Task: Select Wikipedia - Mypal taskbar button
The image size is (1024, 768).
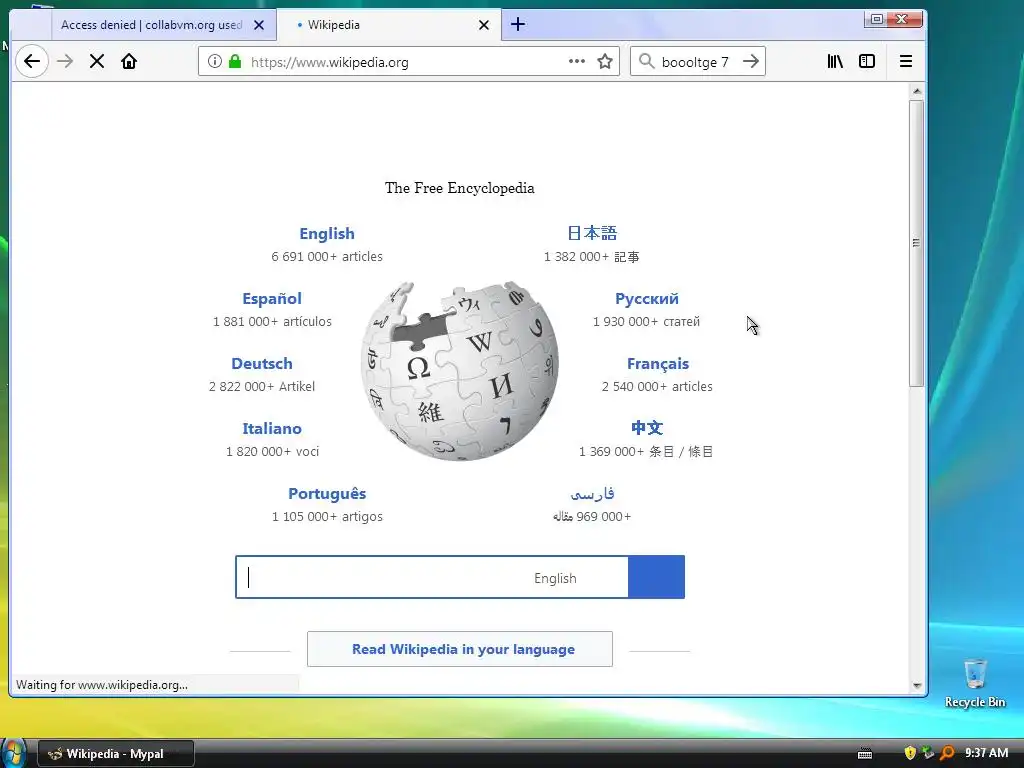Action: 116,754
